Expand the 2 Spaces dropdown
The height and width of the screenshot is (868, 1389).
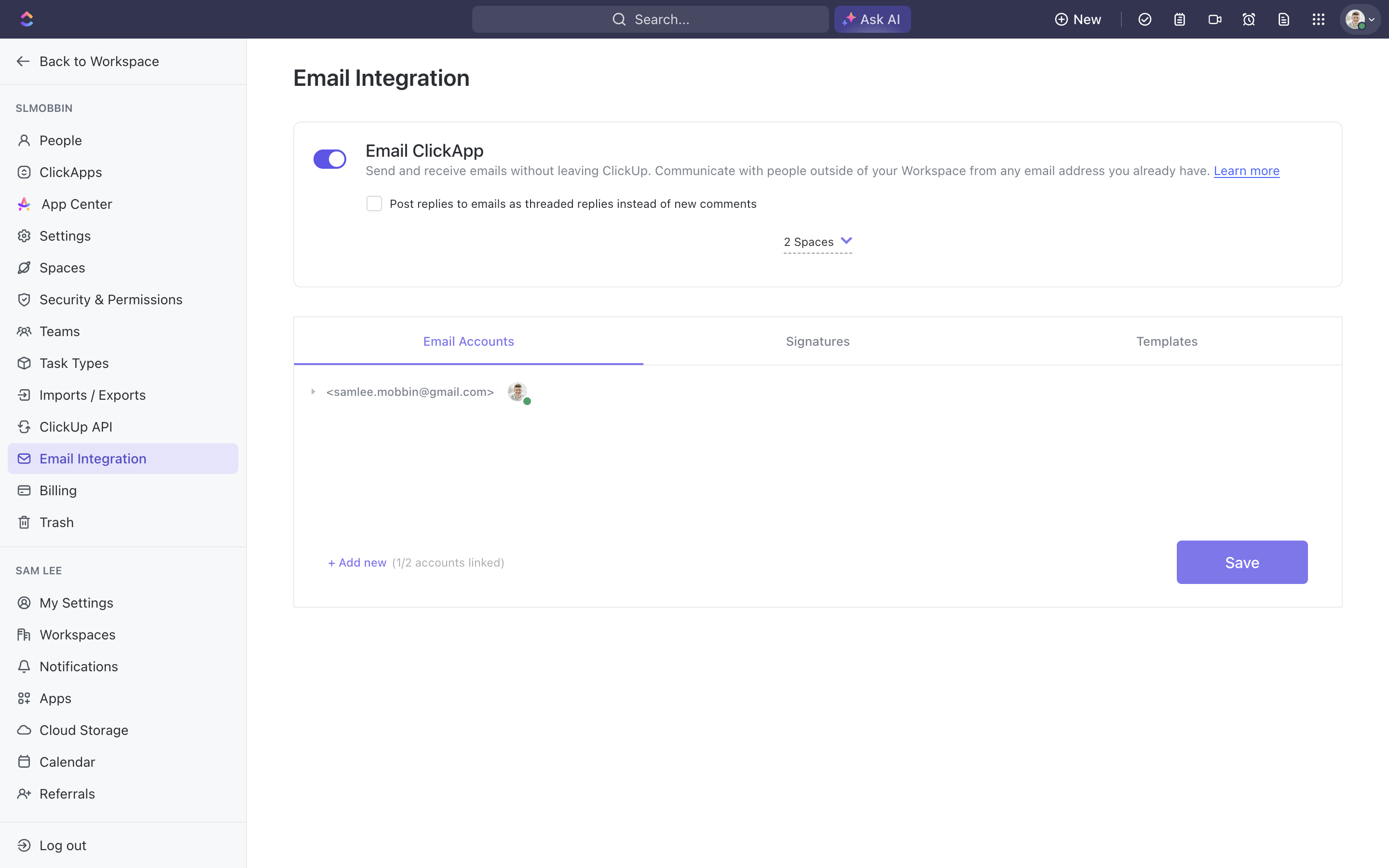coord(817,242)
